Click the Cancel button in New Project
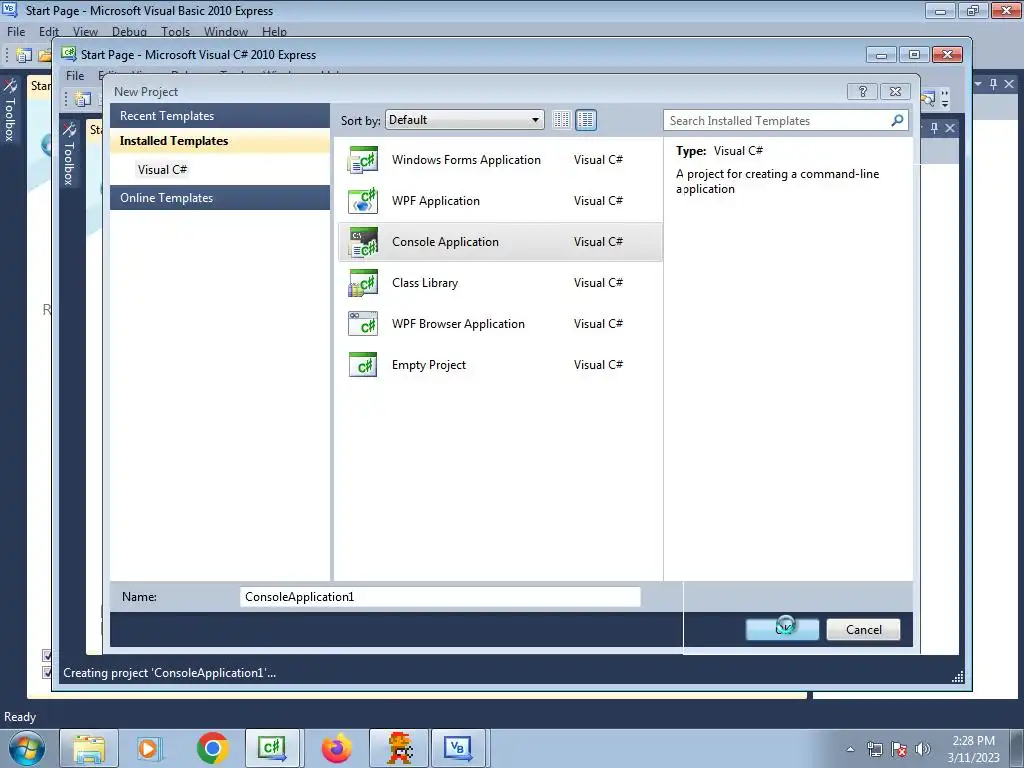 863,630
